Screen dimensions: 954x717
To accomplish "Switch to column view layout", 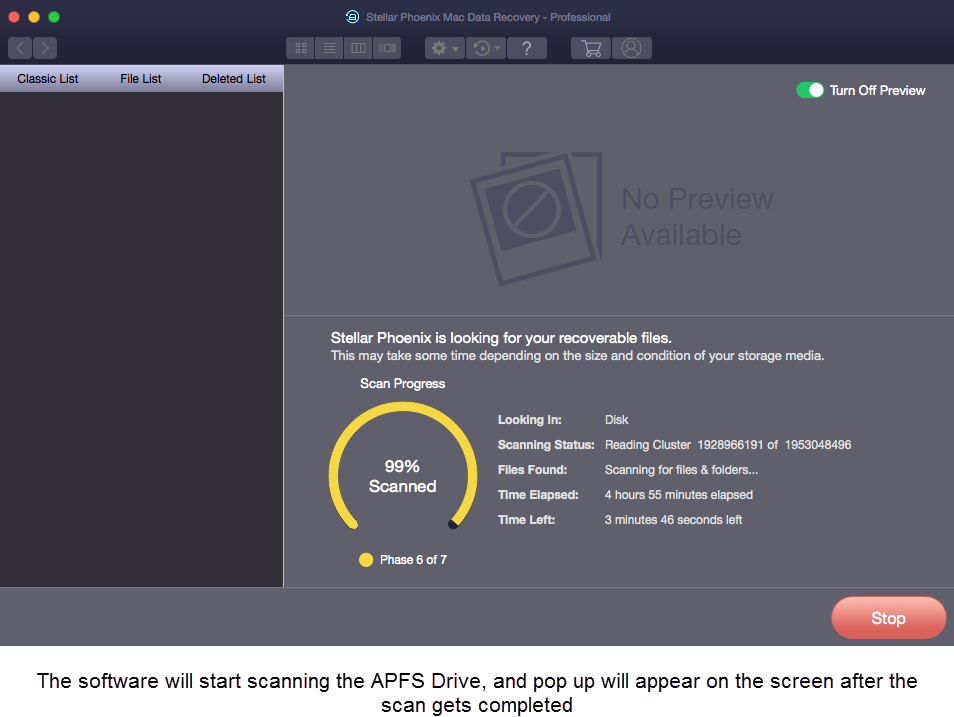I will coord(358,48).
